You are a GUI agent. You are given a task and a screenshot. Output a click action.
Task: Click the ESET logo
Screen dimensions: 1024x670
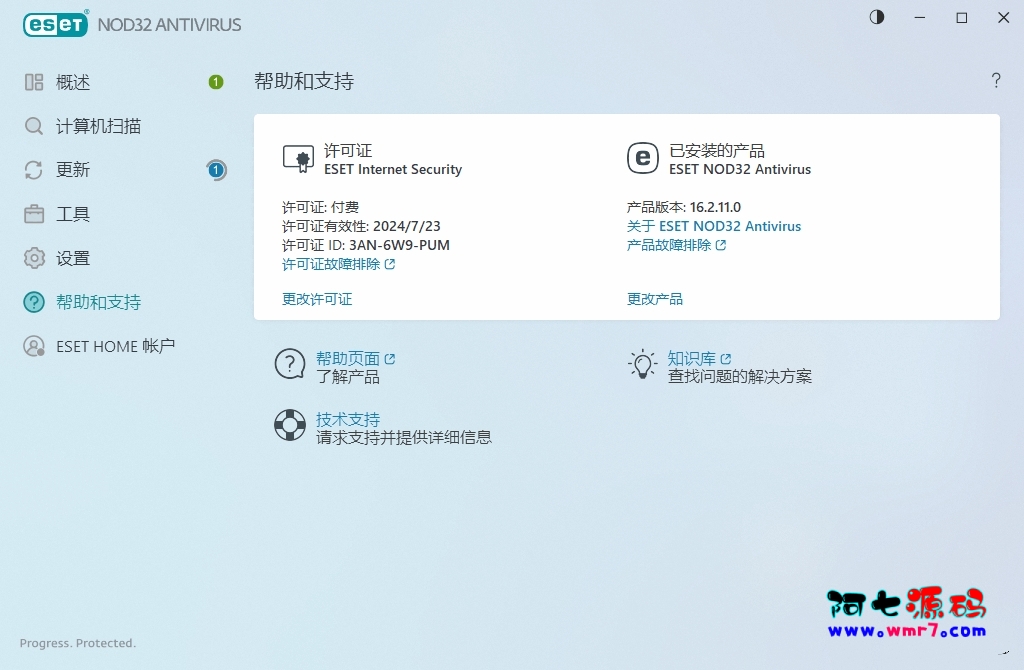(x=56, y=24)
